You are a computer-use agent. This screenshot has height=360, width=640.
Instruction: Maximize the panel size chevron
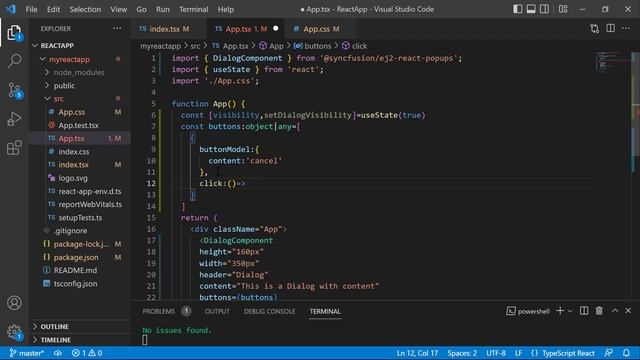click(615, 311)
